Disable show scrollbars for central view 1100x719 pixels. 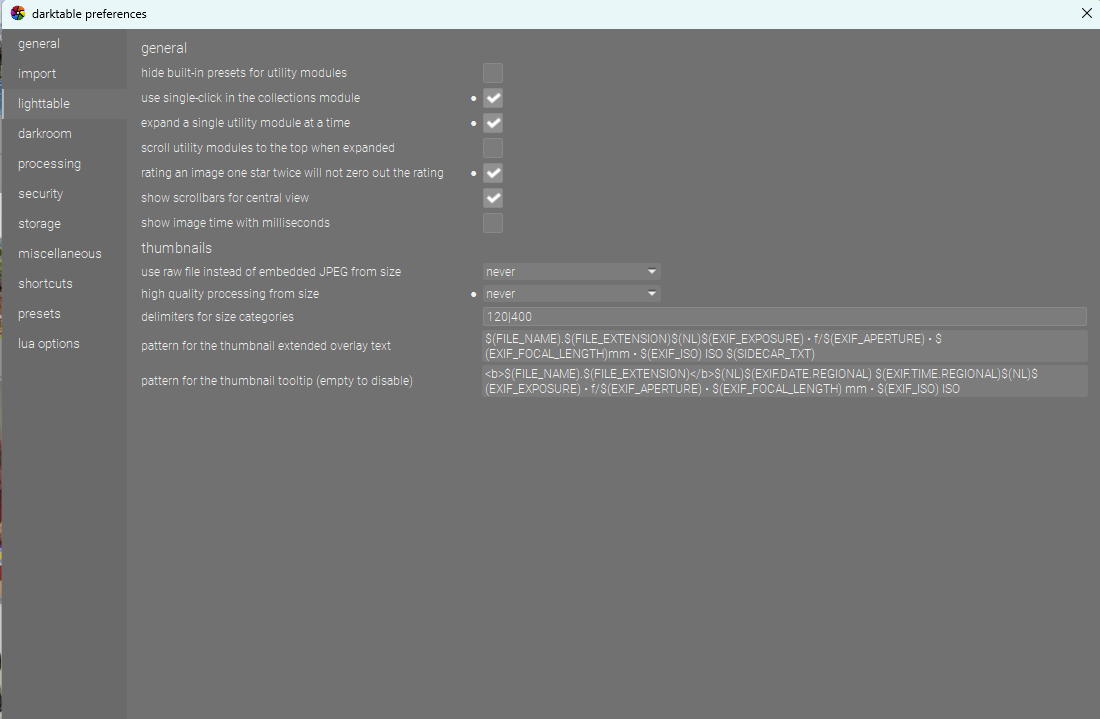493,198
